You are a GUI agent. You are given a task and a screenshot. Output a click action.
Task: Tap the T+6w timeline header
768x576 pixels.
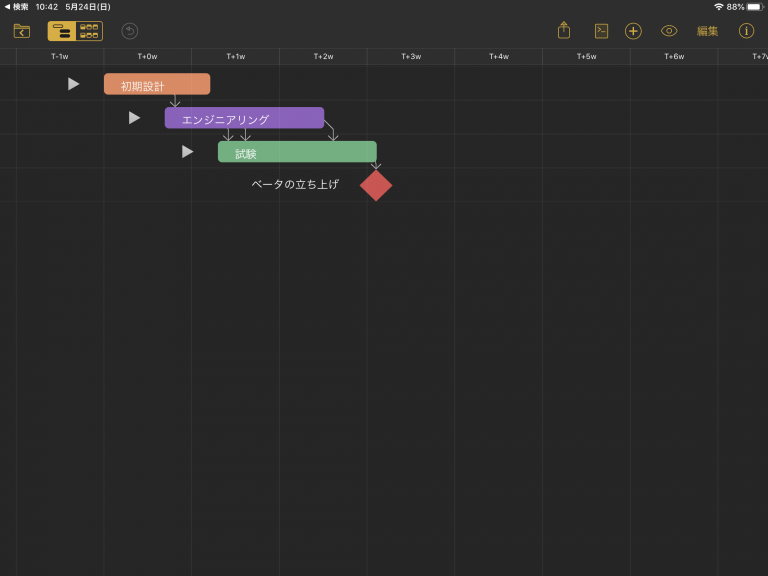pos(674,56)
